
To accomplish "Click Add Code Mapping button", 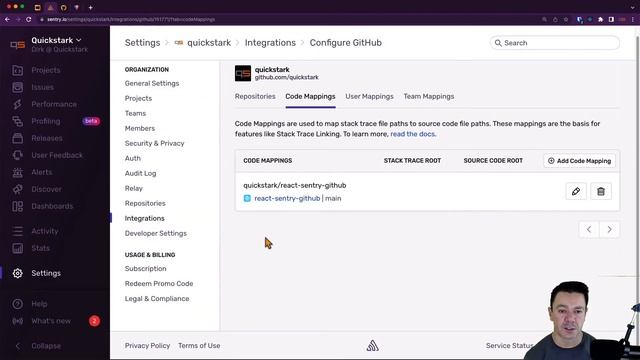I will [x=579, y=161].
